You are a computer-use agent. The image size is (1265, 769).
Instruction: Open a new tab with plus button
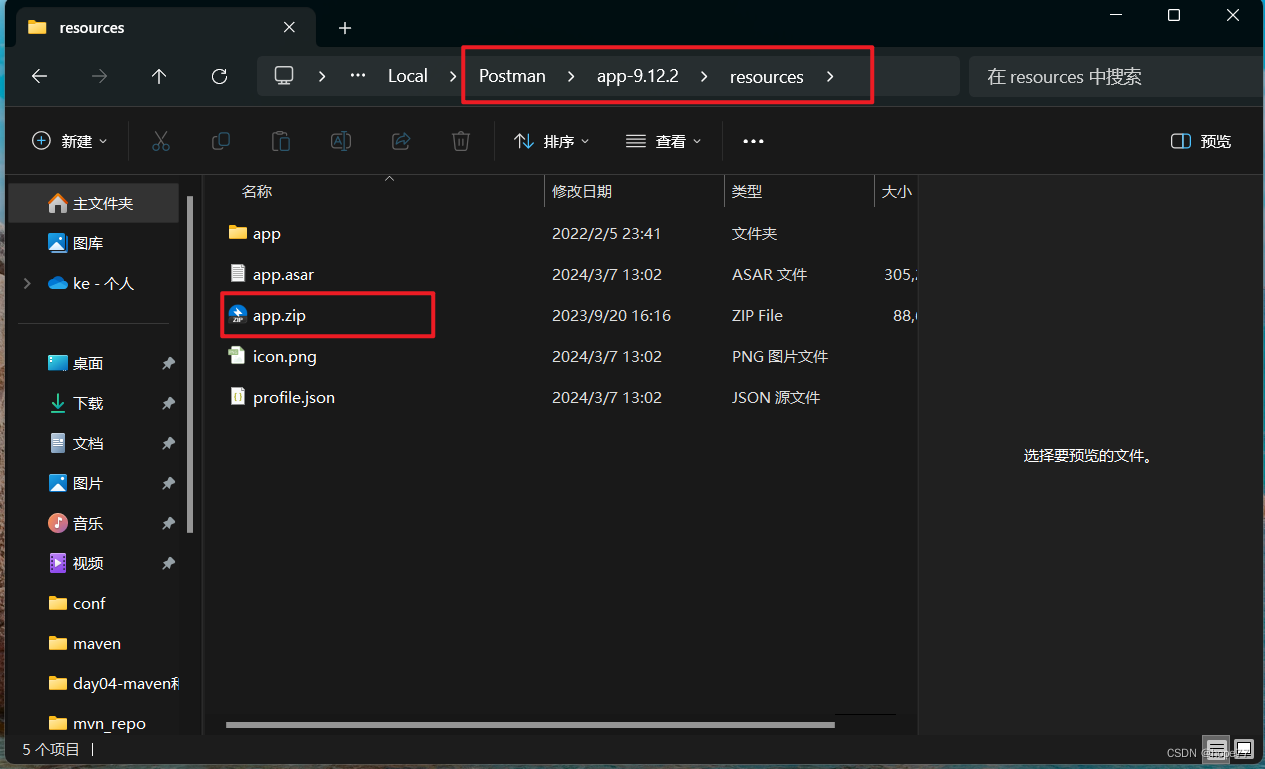[x=345, y=28]
